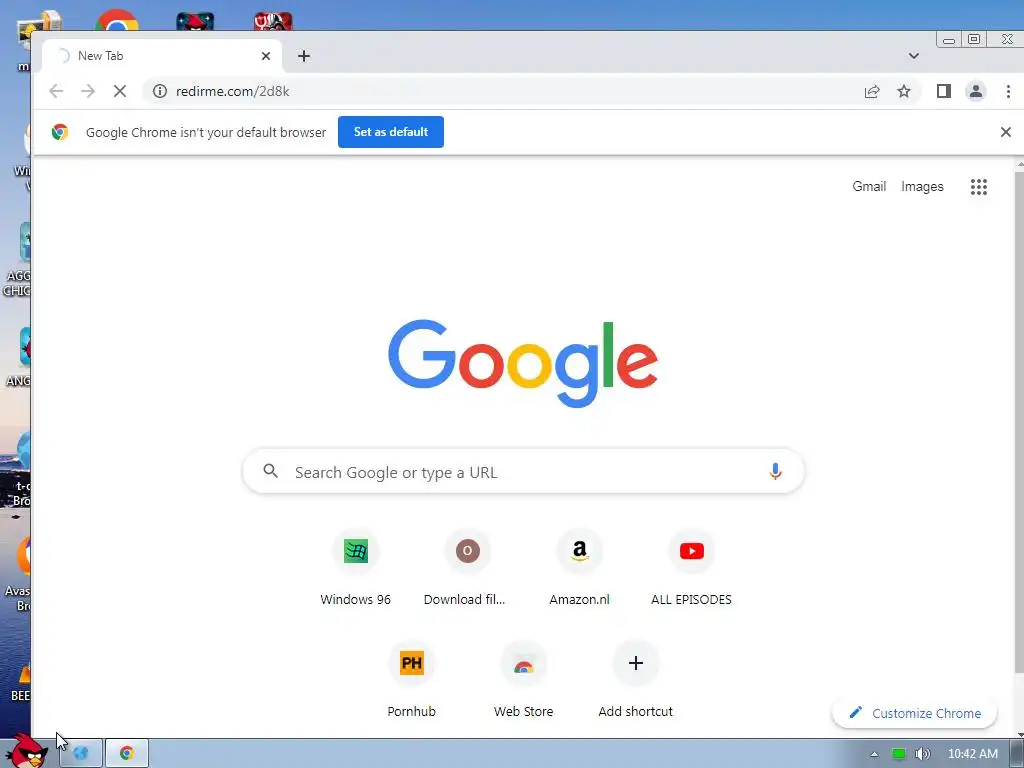Show hidden tray icons arrow

(874, 754)
